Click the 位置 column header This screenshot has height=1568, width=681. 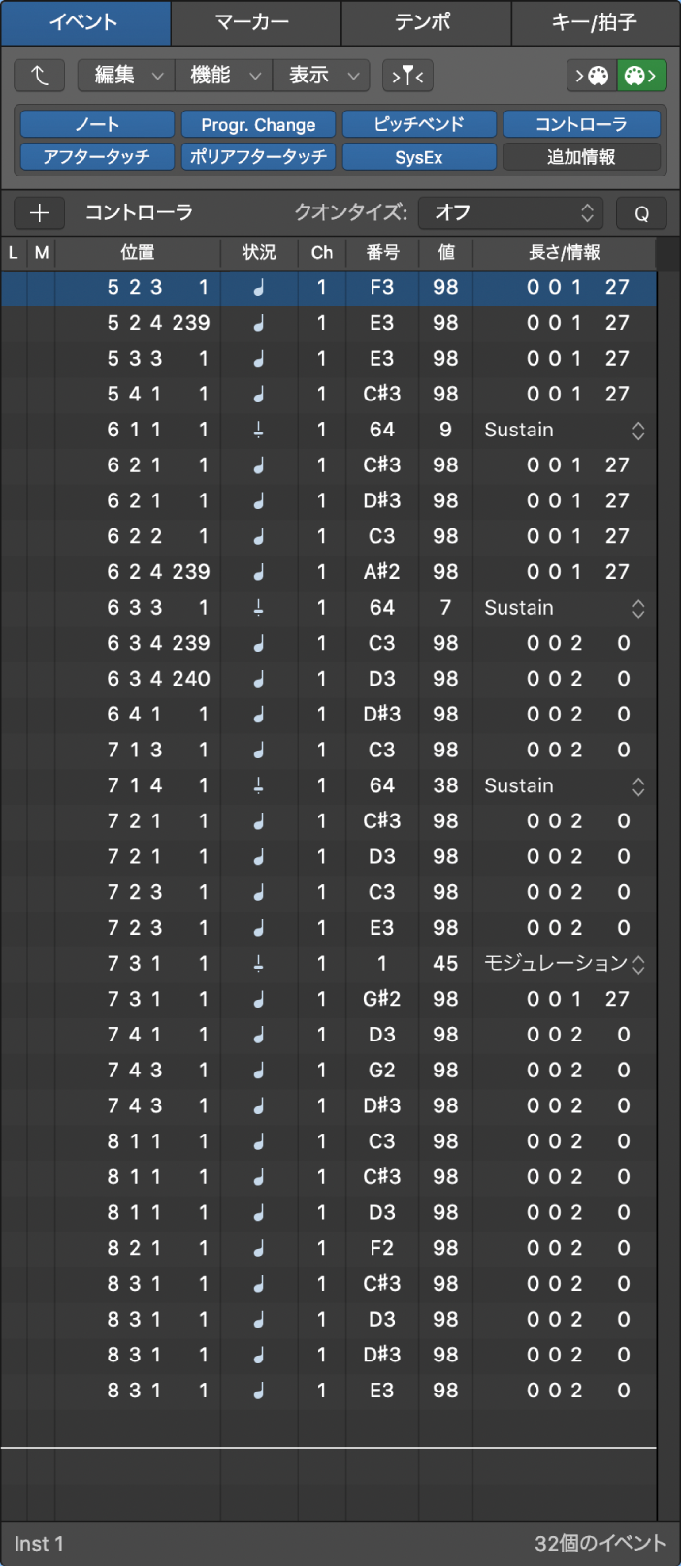click(x=138, y=253)
